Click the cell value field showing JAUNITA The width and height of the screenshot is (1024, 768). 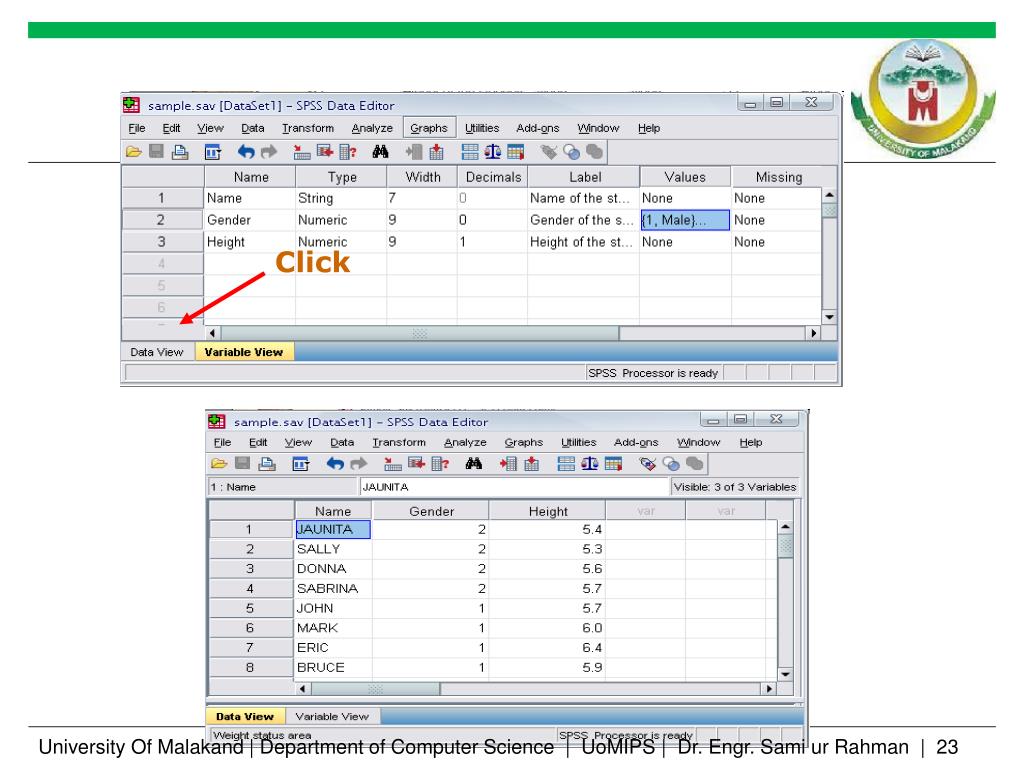(514, 487)
